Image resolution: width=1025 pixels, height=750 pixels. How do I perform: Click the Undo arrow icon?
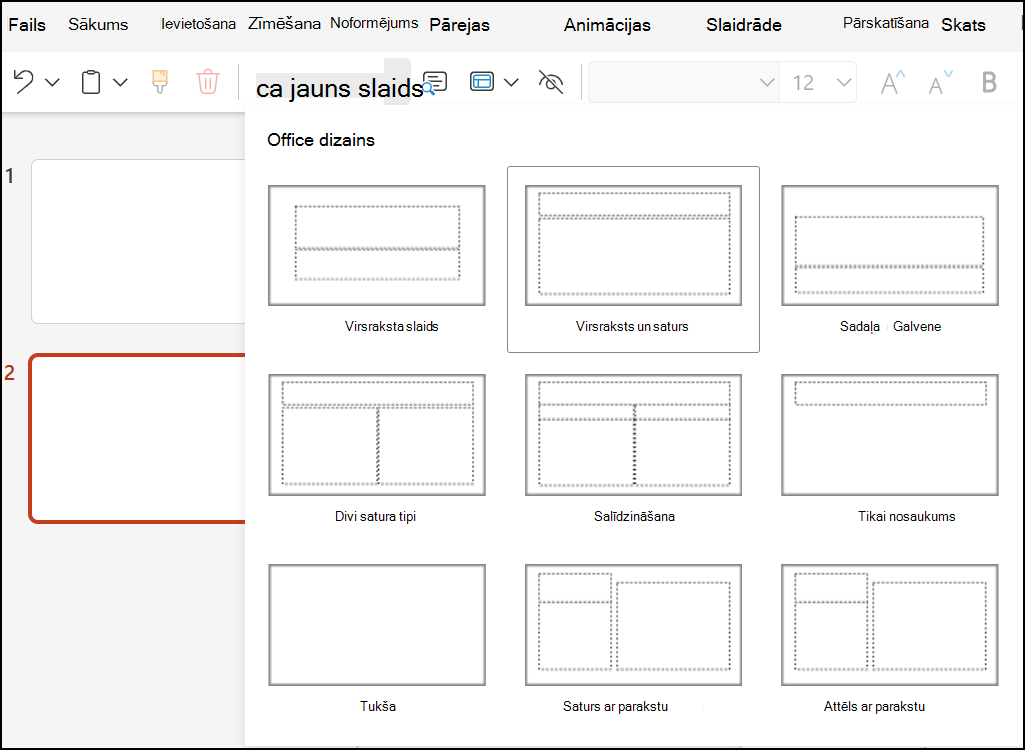(x=24, y=82)
